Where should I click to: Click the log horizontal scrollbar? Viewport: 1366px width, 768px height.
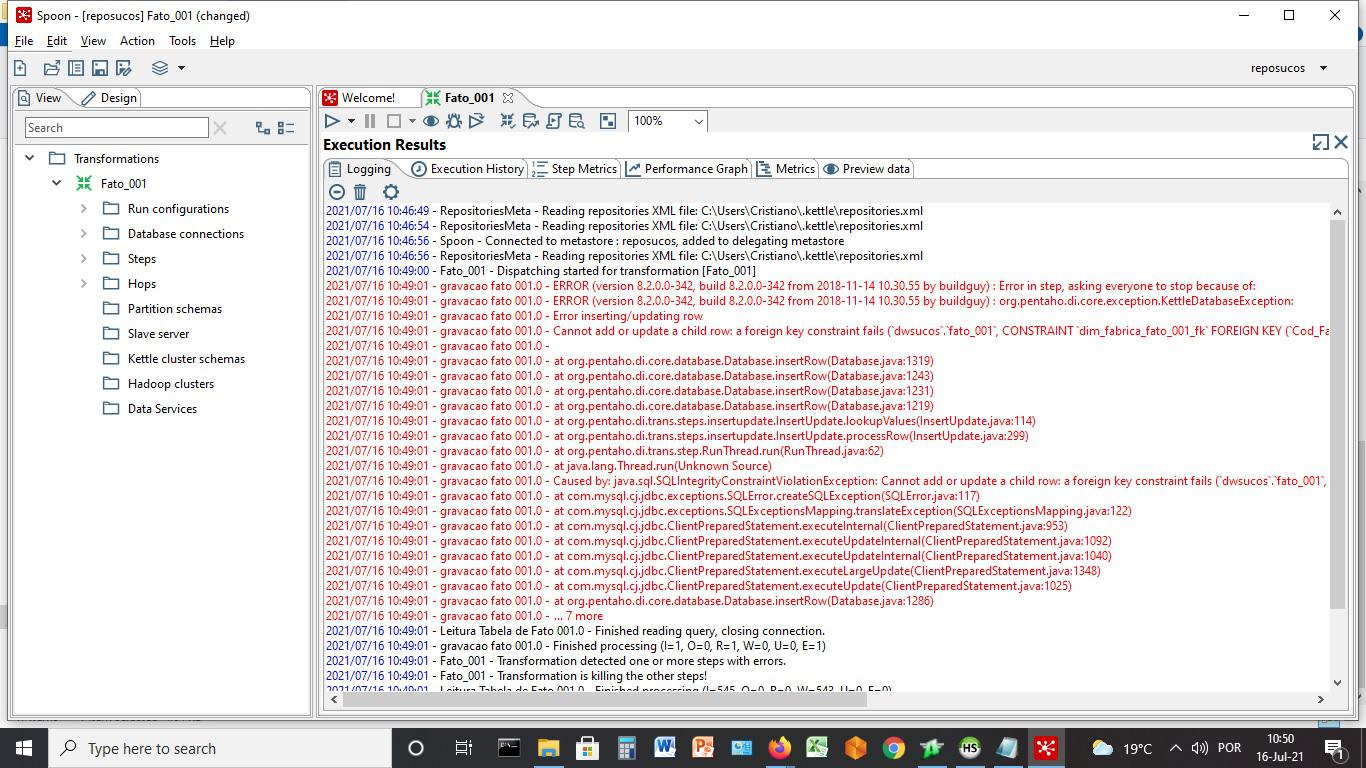coord(604,699)
